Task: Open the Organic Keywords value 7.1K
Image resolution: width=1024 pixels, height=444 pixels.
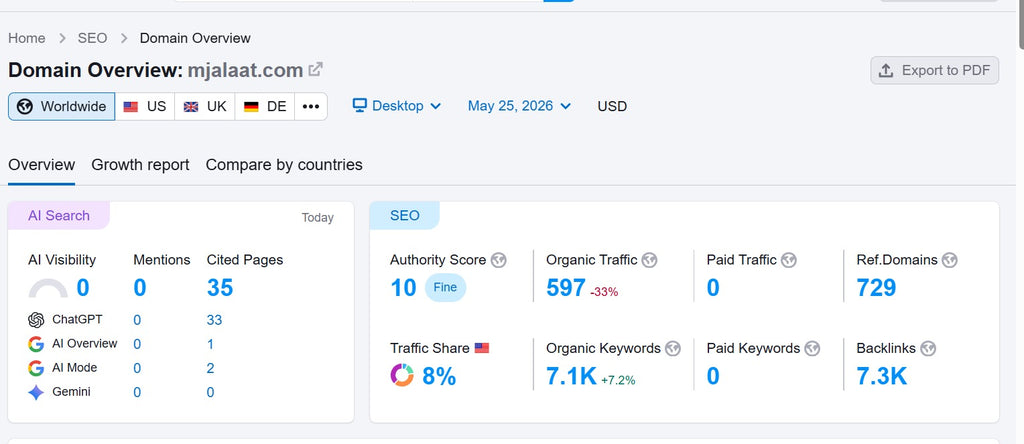Action: tap(571, 377)
